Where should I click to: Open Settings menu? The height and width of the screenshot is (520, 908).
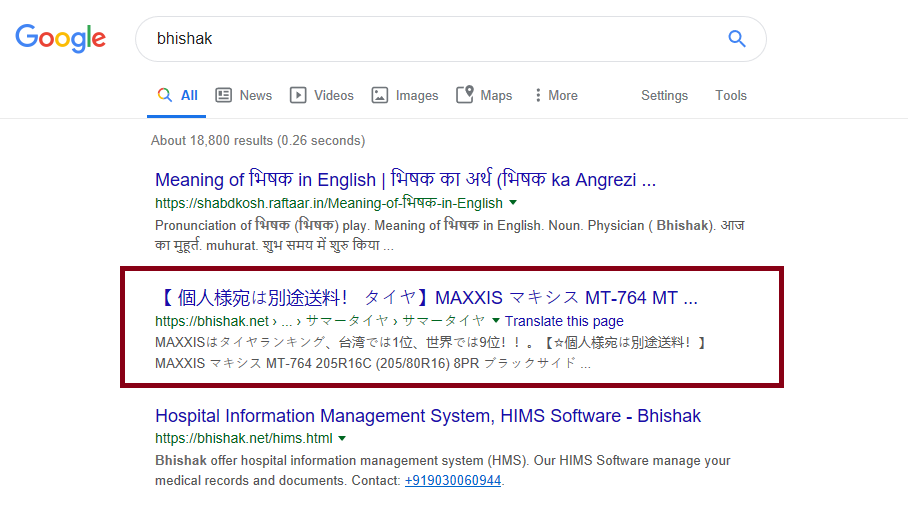[x=664, y=96]
